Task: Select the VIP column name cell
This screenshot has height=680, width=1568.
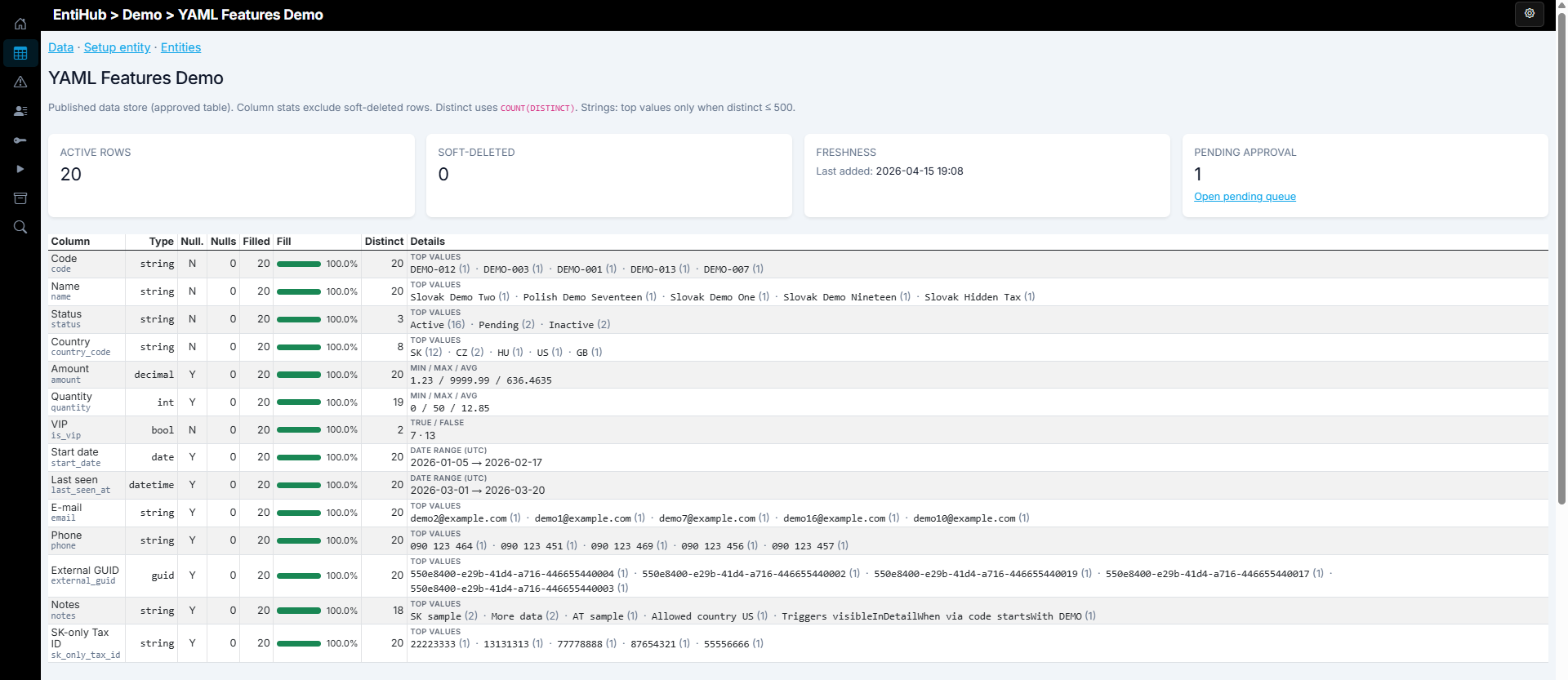Action: pos(87,430)
